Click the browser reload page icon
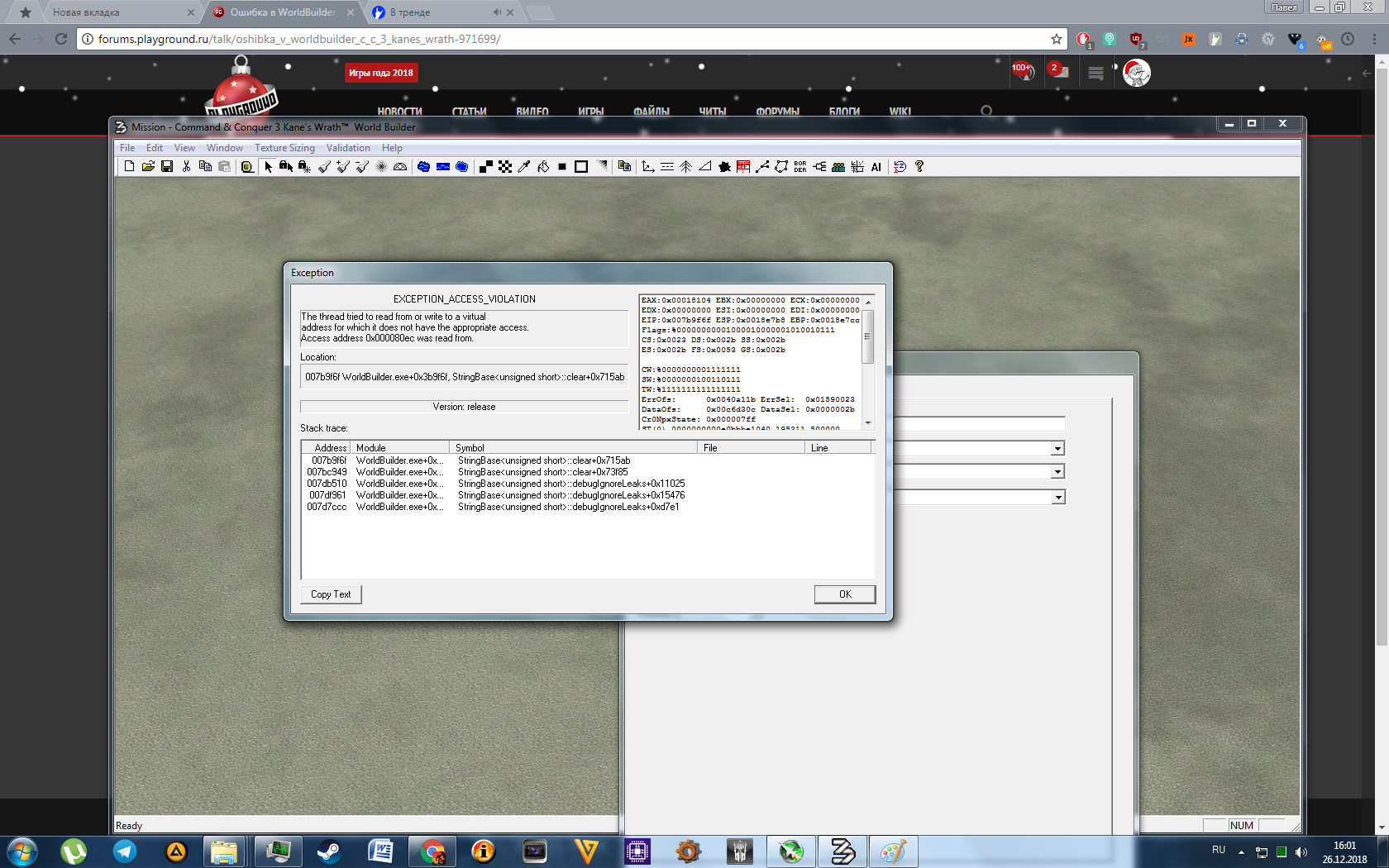1389x868 pixels. [60, 39]
